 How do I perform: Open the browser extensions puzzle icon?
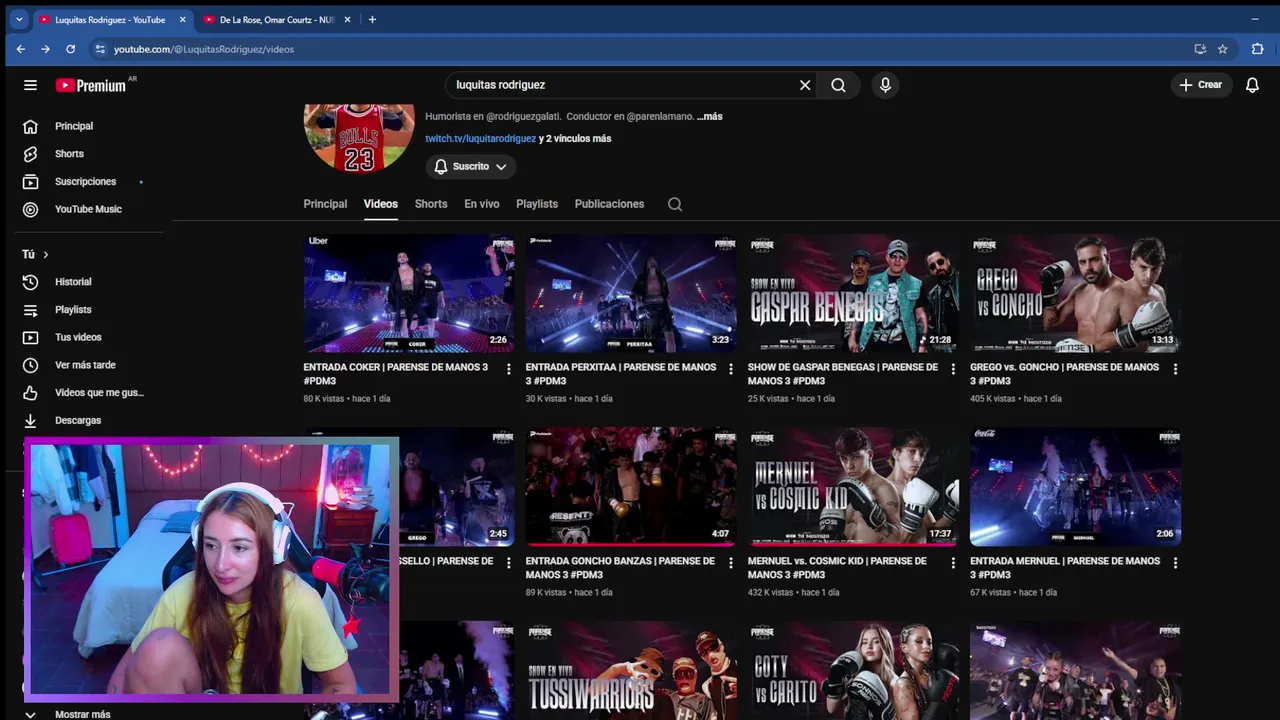point(1258,49)
